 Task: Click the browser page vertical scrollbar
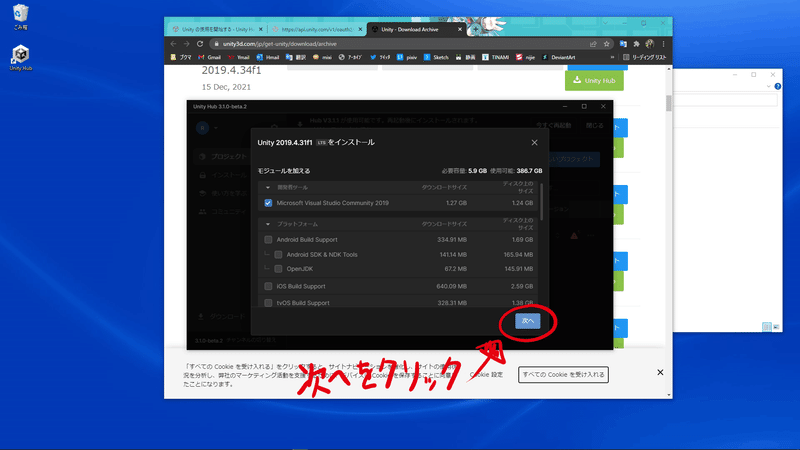(669, 103)
